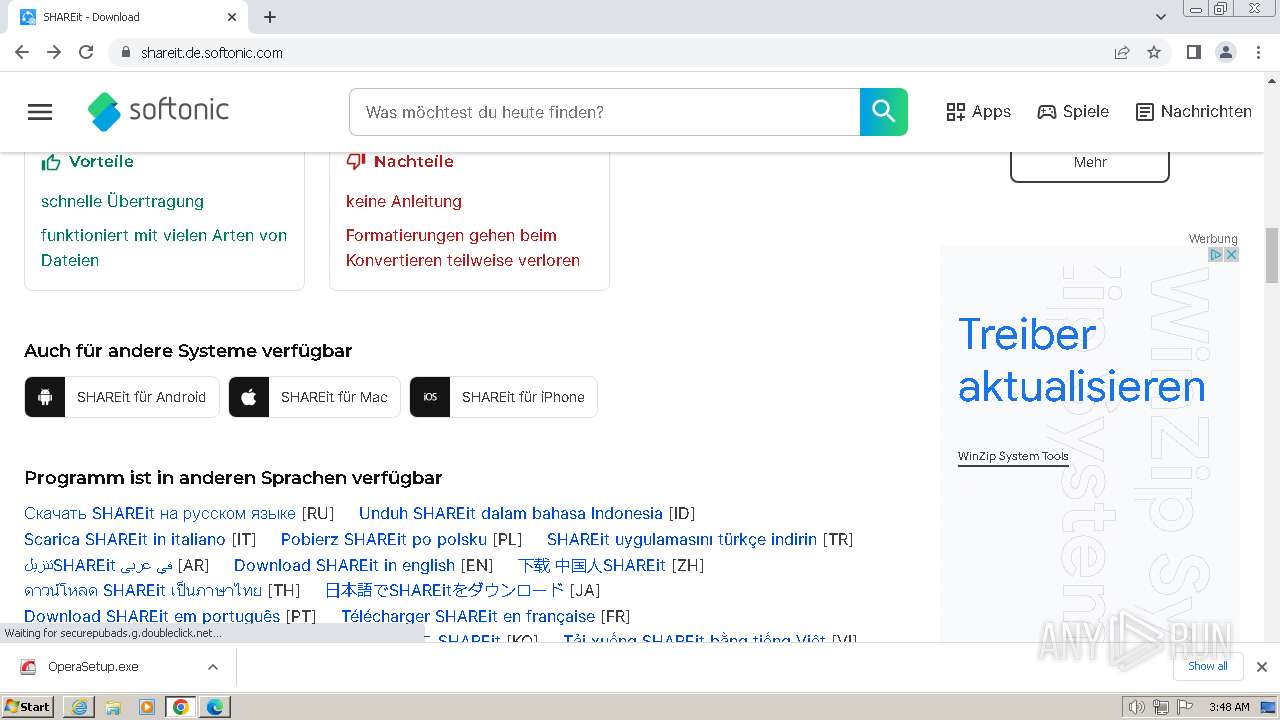Click the green search magnifier button
Image resolution: width=1280 pixels, height=720 pixels.
884,112
